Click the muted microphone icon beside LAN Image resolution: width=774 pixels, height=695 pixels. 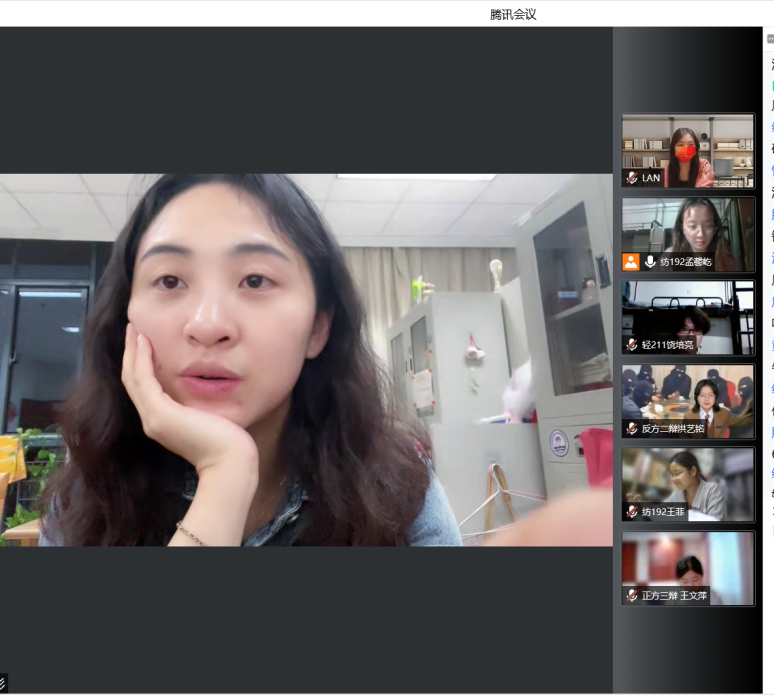point(632,178)
